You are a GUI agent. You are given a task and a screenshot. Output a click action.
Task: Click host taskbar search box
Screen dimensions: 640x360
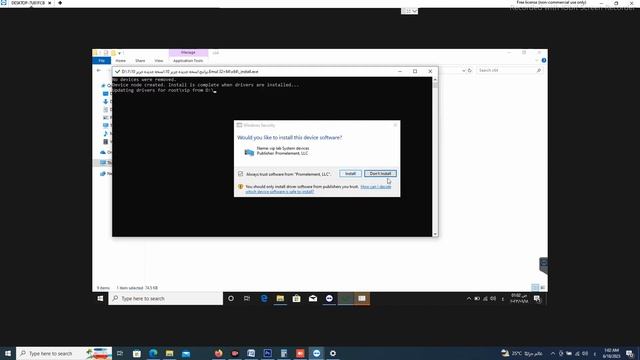(64, 353)
